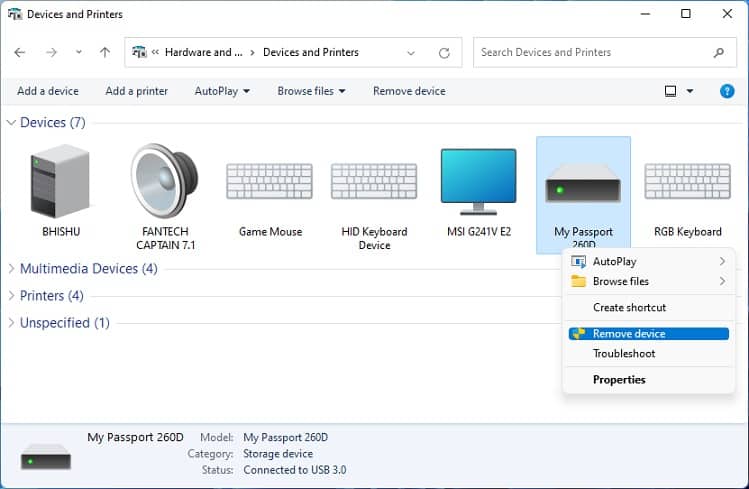Select the FANTECH CAPTAIN 7.1 speaker icon
The height and width of the screenshot is (489, 749).
click(165, 181)
